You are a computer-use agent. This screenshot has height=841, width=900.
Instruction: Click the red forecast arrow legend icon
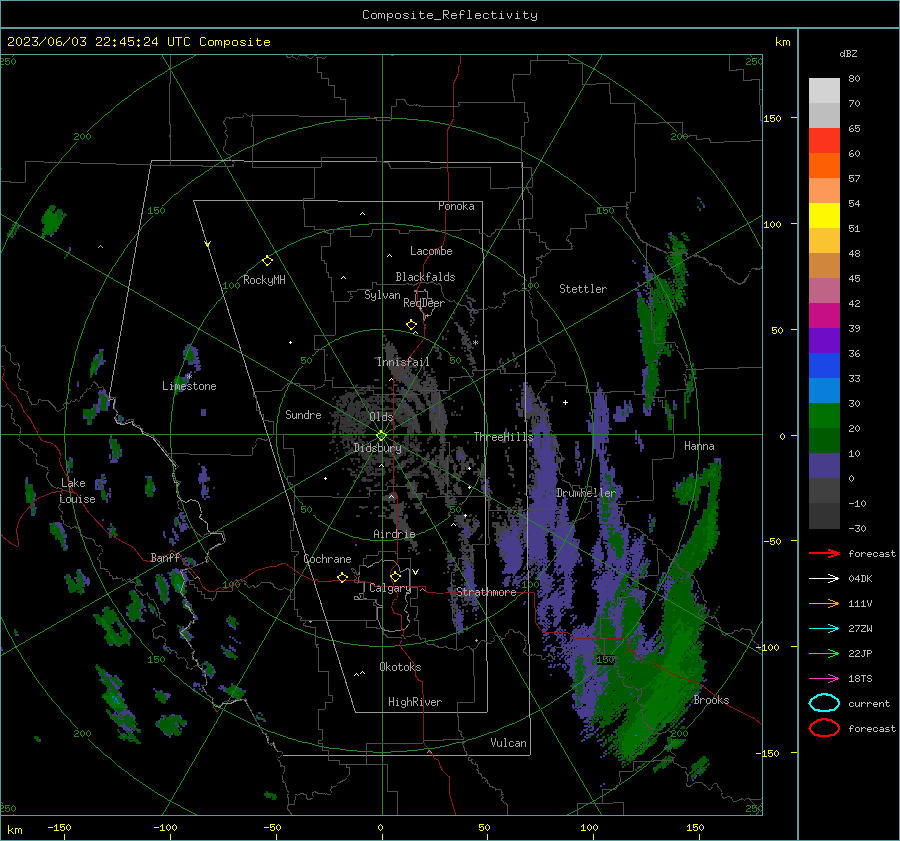pos(824,553)
